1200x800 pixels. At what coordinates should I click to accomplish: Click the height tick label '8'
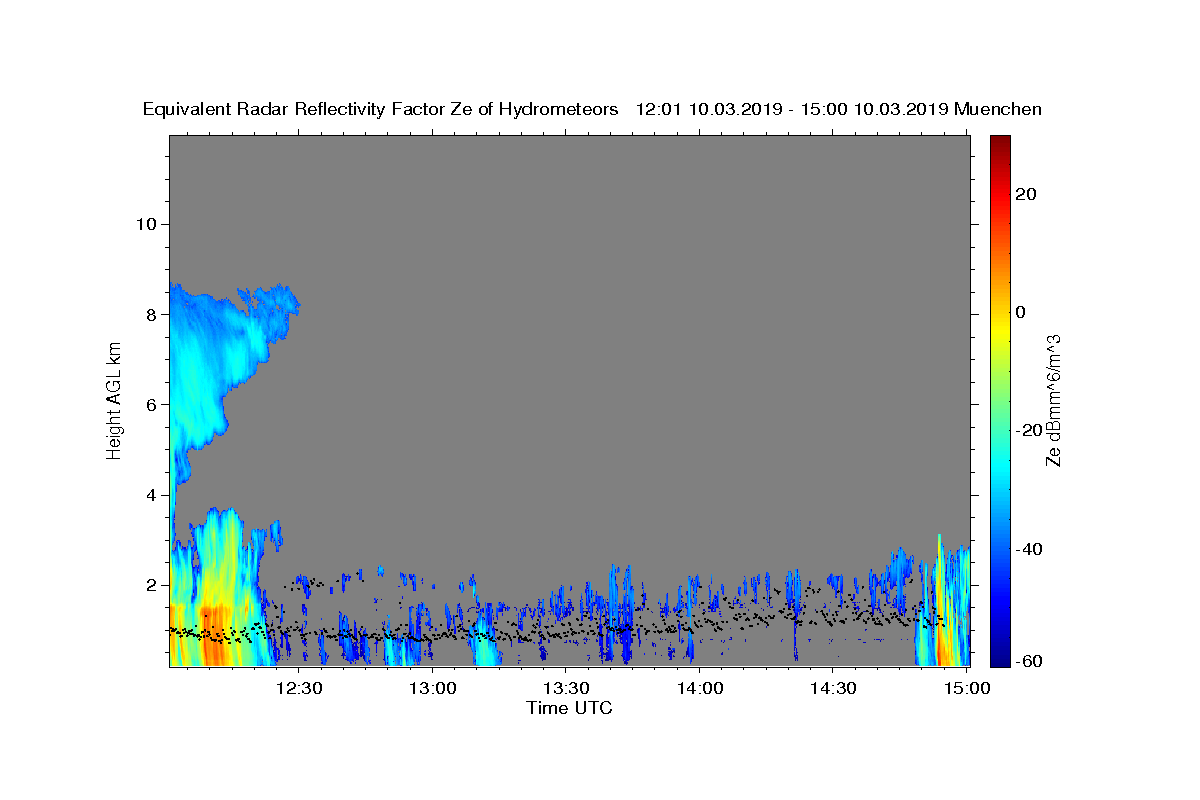click(150, 314)
